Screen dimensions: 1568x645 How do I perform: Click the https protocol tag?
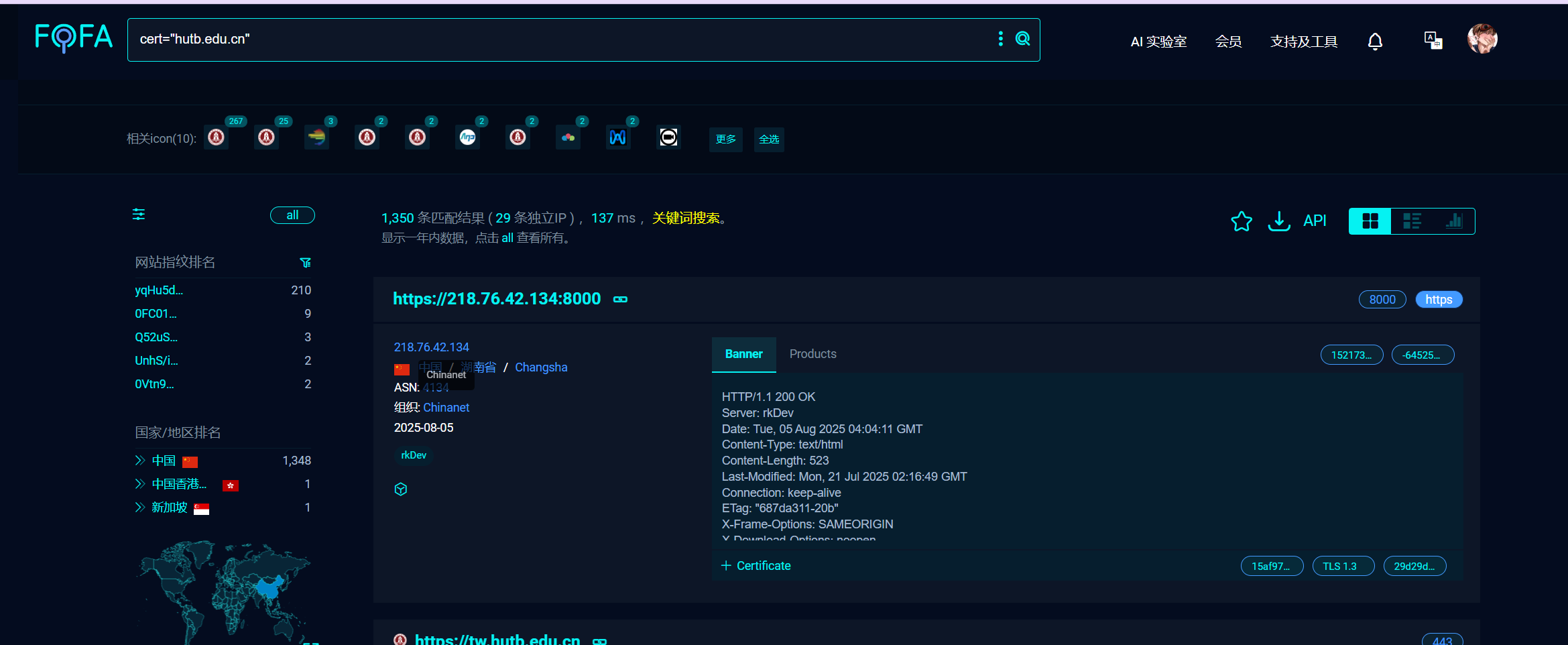click(x=1439, y=300)
